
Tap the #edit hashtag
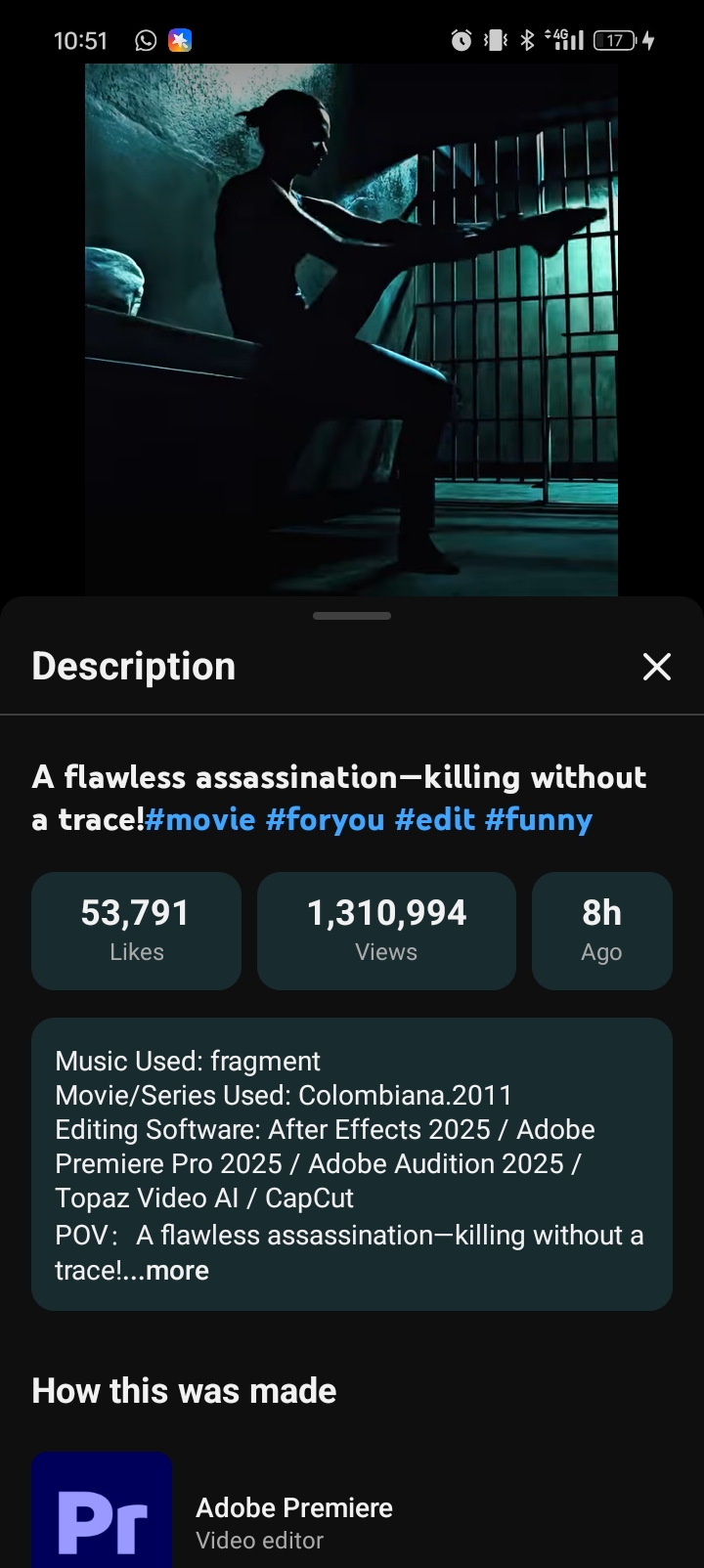434,819
